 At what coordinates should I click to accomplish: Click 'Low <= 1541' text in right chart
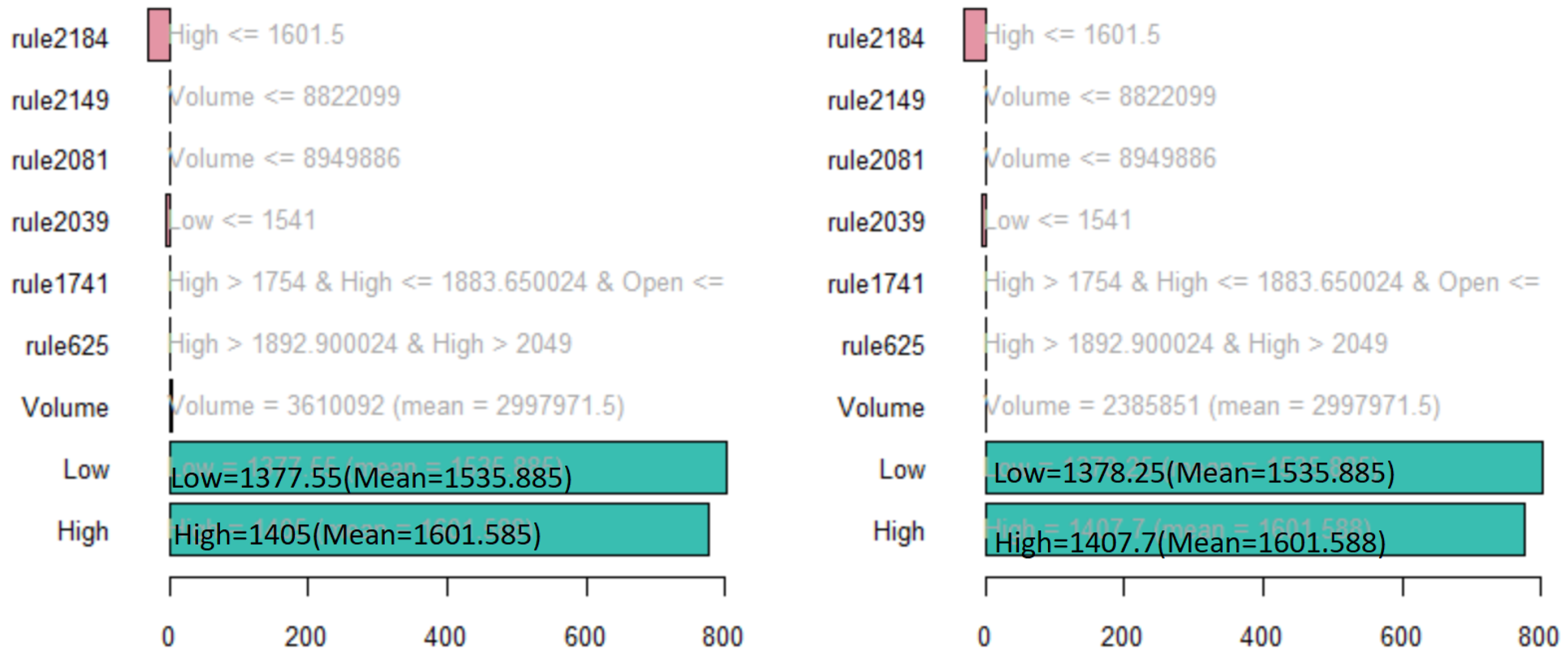1058,220
